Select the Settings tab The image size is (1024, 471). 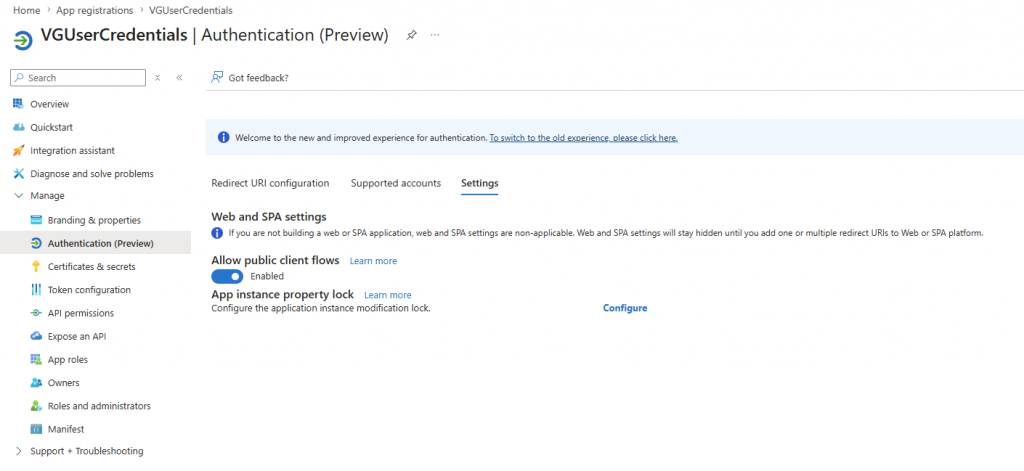point(480,183)
